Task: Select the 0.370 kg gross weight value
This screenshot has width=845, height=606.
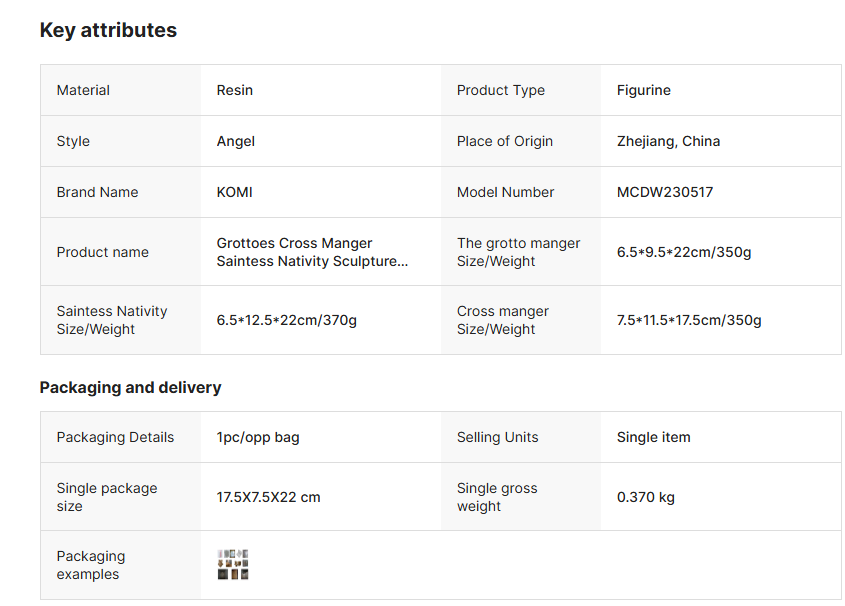Action: (646, 497)
